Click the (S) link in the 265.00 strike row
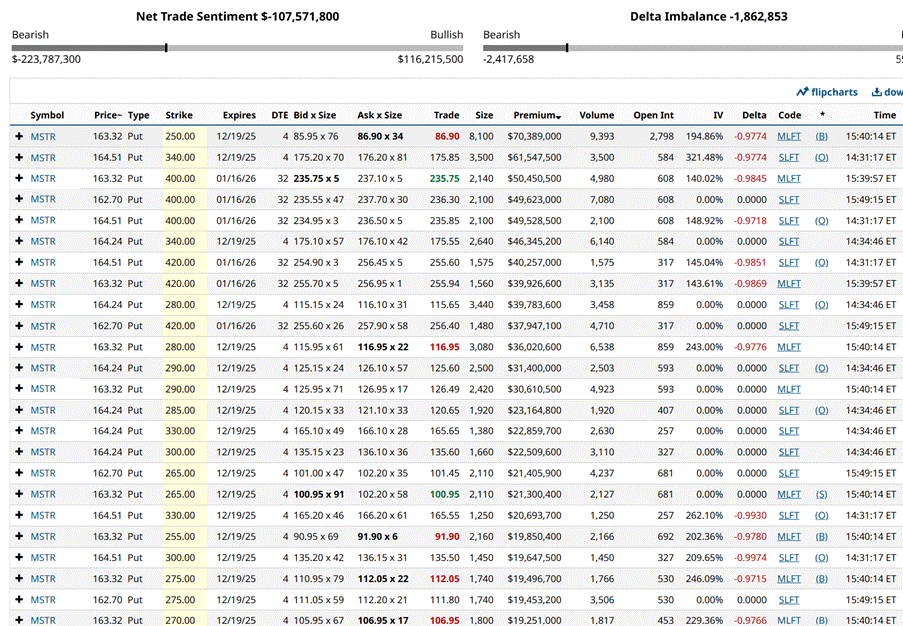The height and width of the screenshot is (626, 903). pyautogui.click(x=821, y=494)
